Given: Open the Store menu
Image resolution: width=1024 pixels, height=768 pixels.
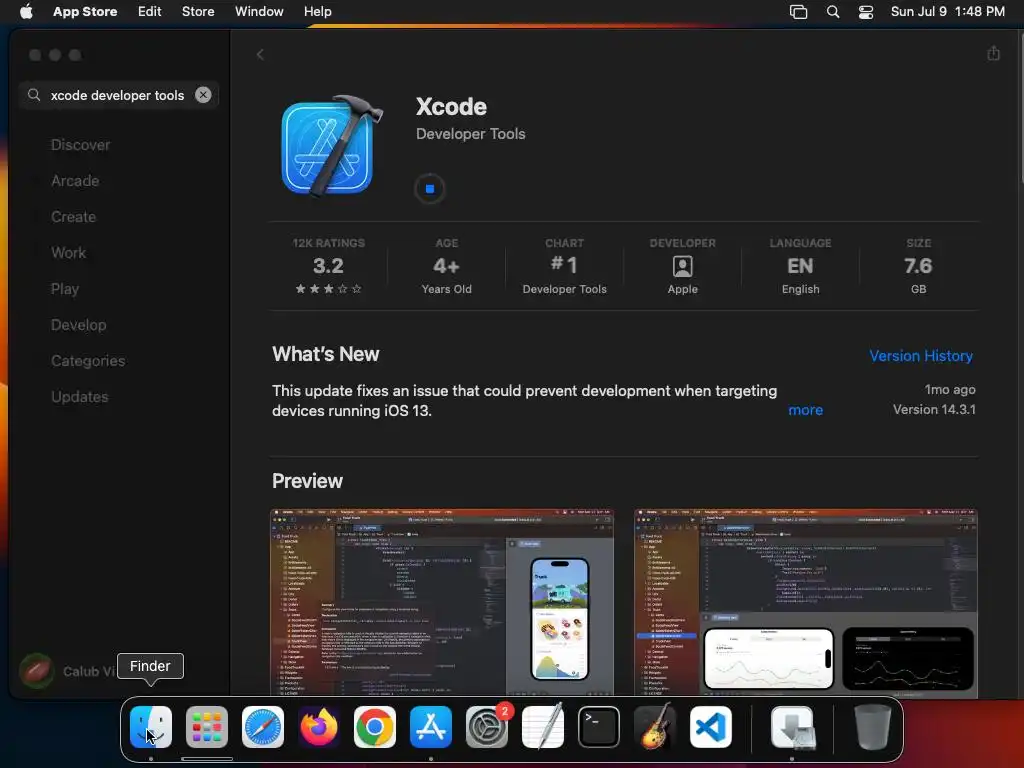Looking at the screenshot, I should [x=198, y=12].
